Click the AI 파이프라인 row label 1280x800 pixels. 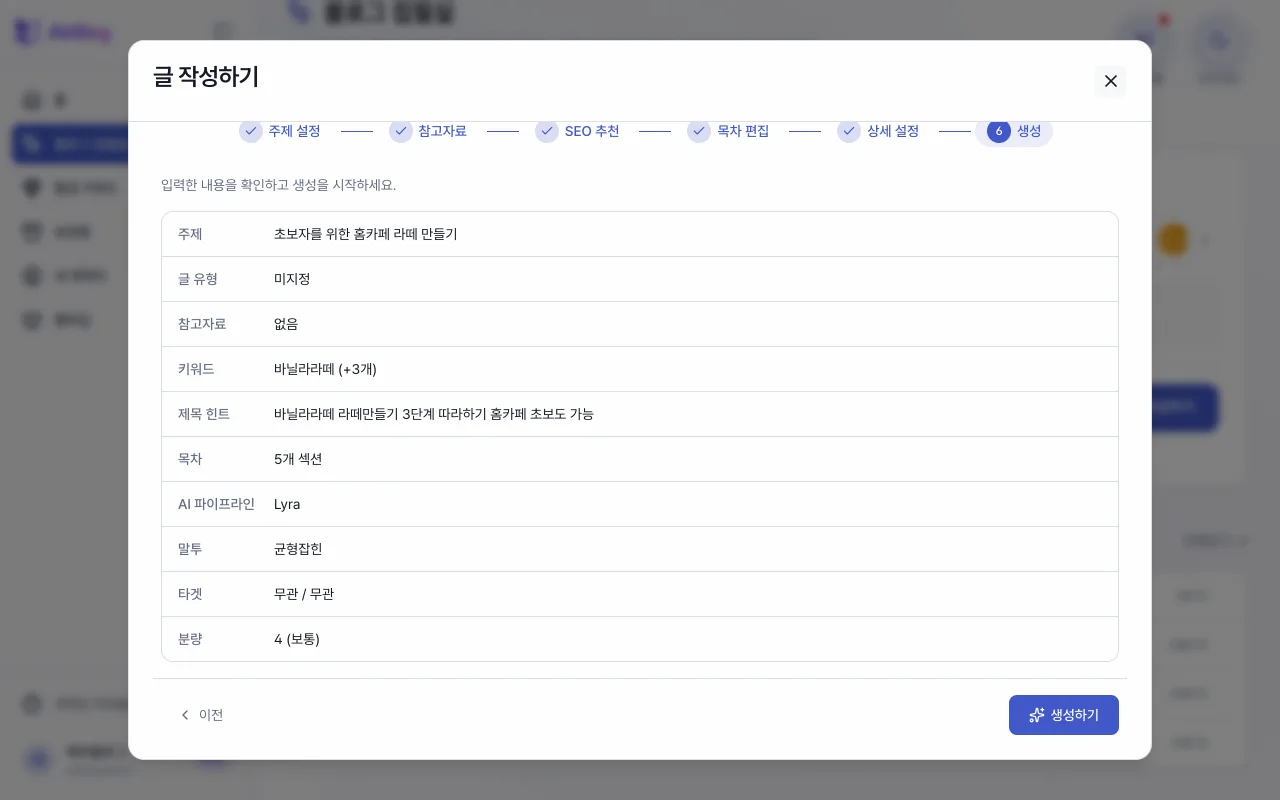(x=216, y=504)
